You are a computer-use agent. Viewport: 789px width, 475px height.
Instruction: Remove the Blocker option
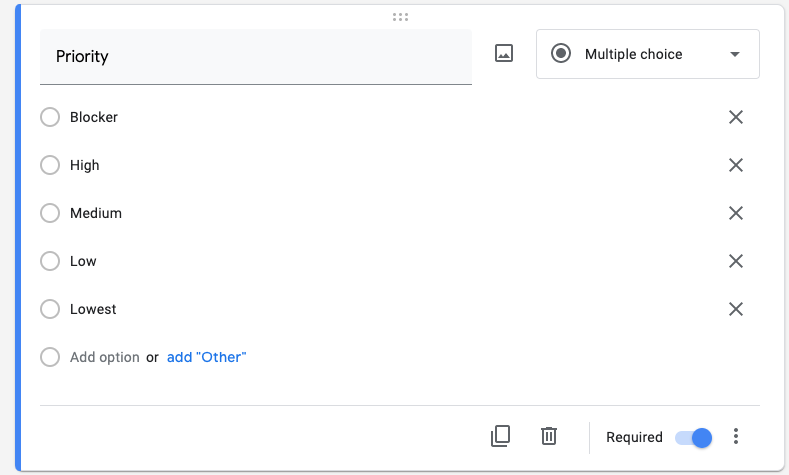pyautogui.click(x=736, y=117)
